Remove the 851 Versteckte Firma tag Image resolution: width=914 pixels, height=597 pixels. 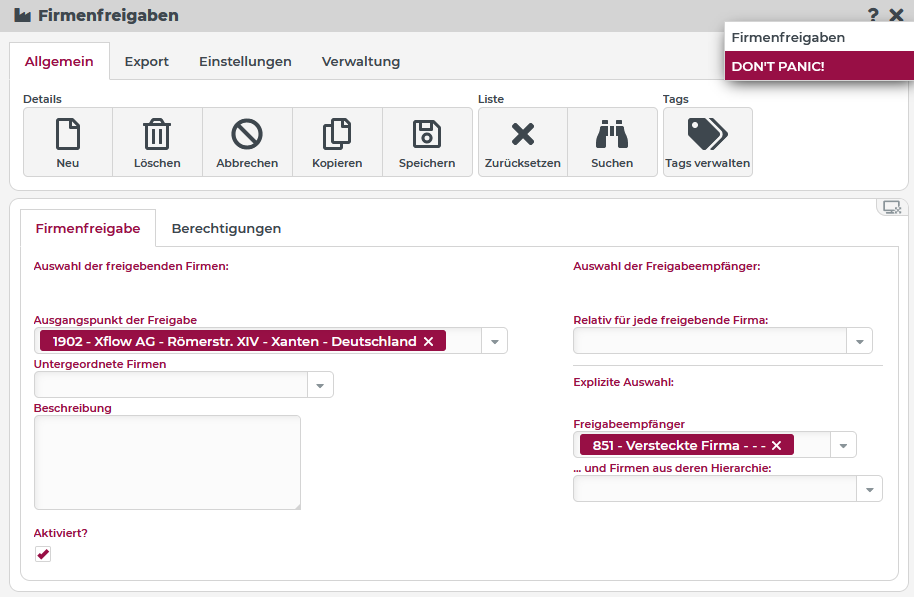point(776,446)
